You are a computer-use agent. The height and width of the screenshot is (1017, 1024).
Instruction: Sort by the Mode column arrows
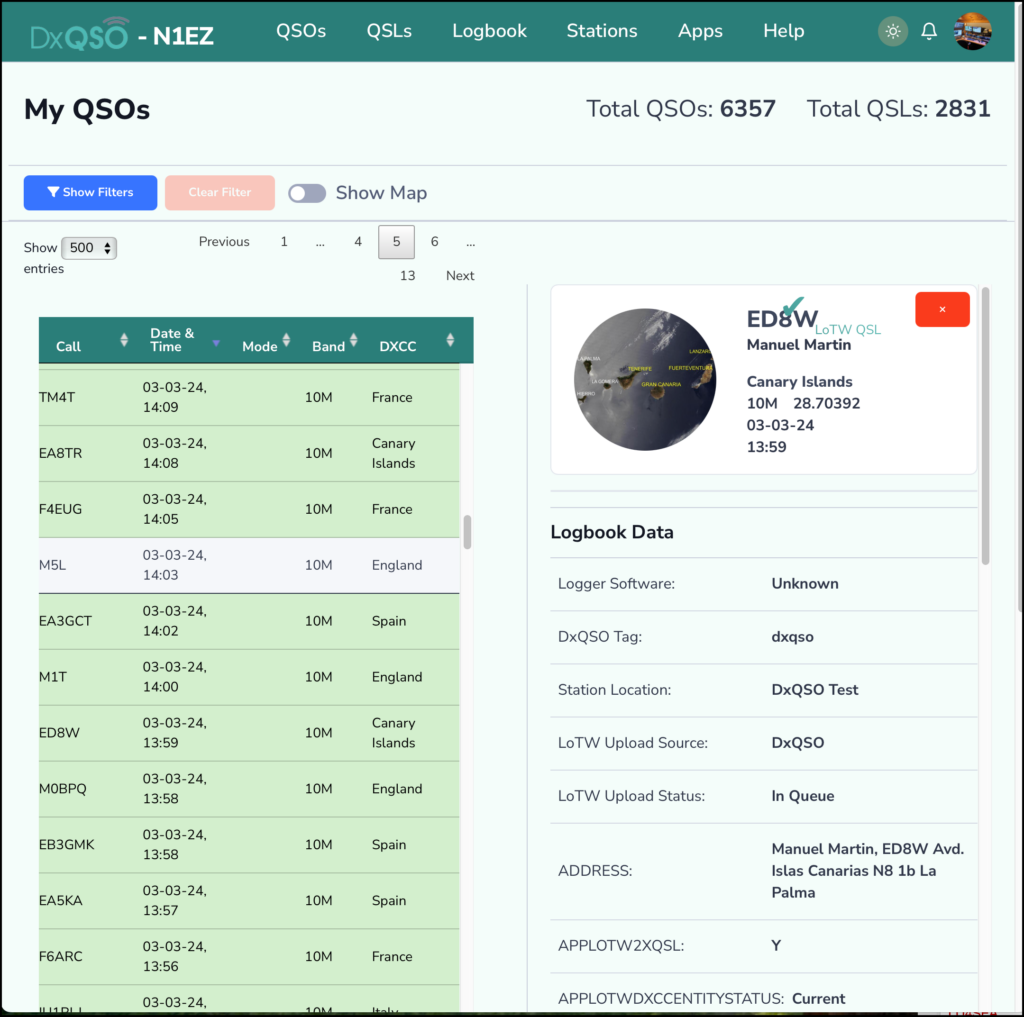(286, 340)
